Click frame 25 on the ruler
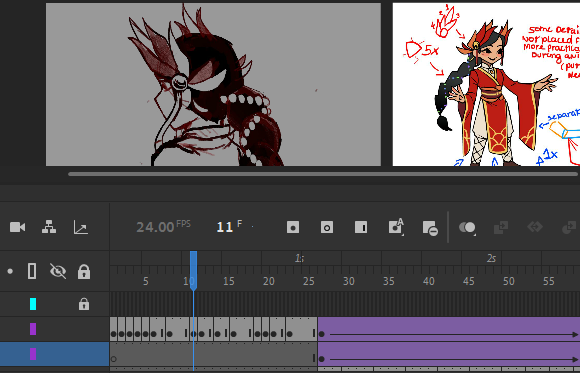Image resolution: width=580 pixels, height=373 pixels. tap(309, 281)
